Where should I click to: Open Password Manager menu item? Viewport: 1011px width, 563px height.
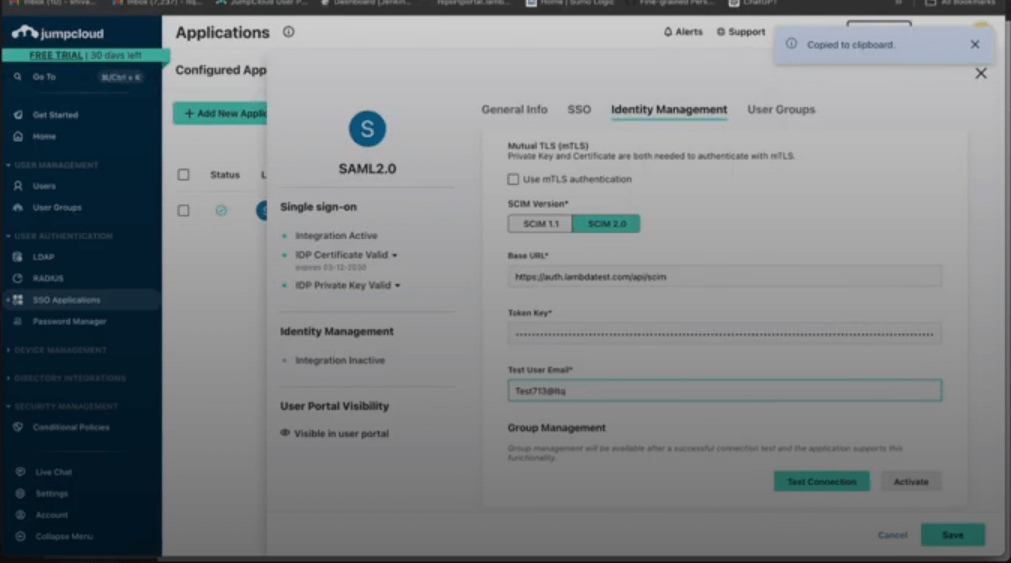click(x=70, y=321)
